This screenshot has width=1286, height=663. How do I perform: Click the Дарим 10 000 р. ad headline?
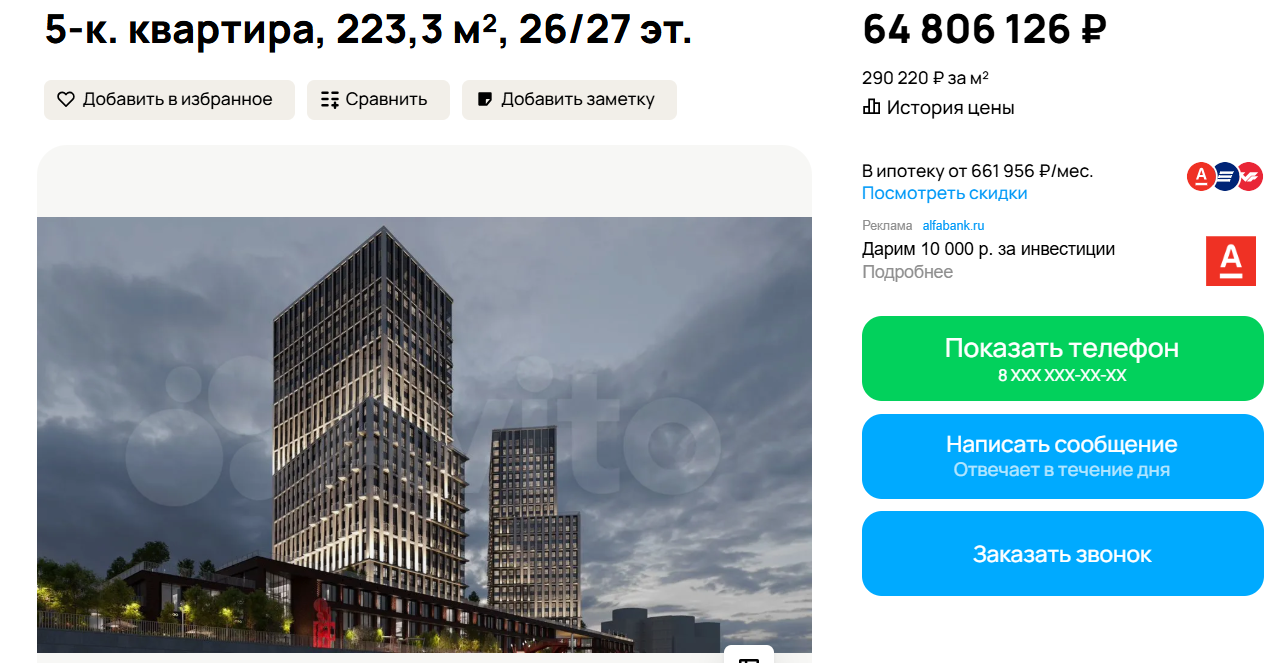988,249
